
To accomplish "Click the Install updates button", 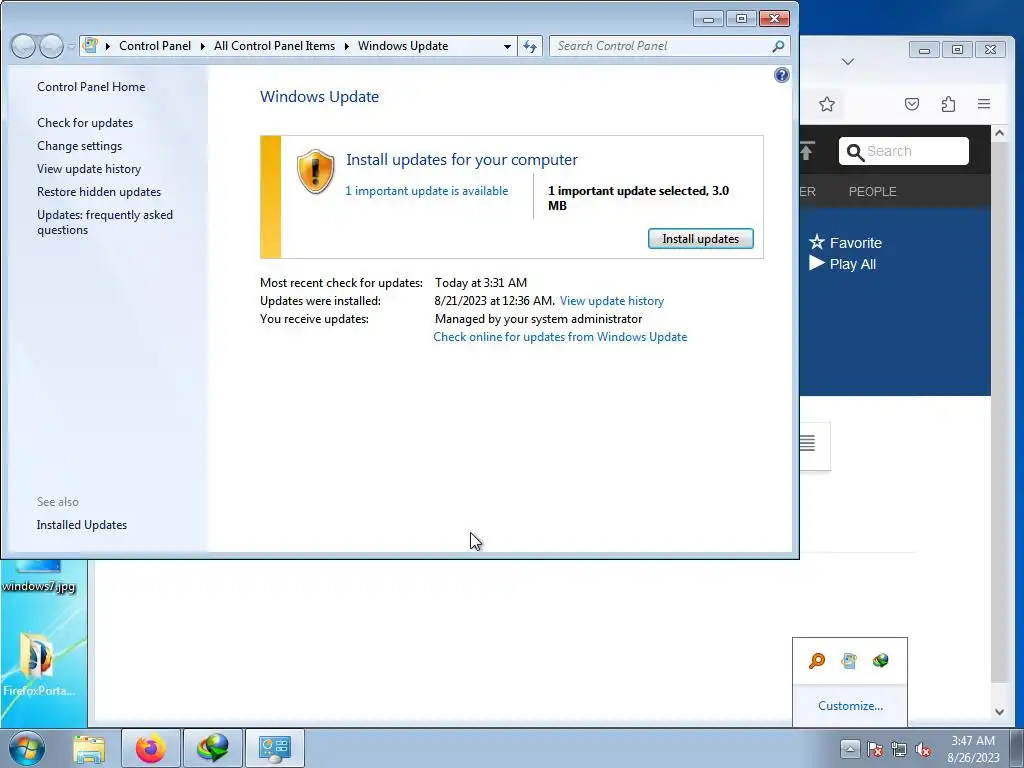I will point(700,239).
